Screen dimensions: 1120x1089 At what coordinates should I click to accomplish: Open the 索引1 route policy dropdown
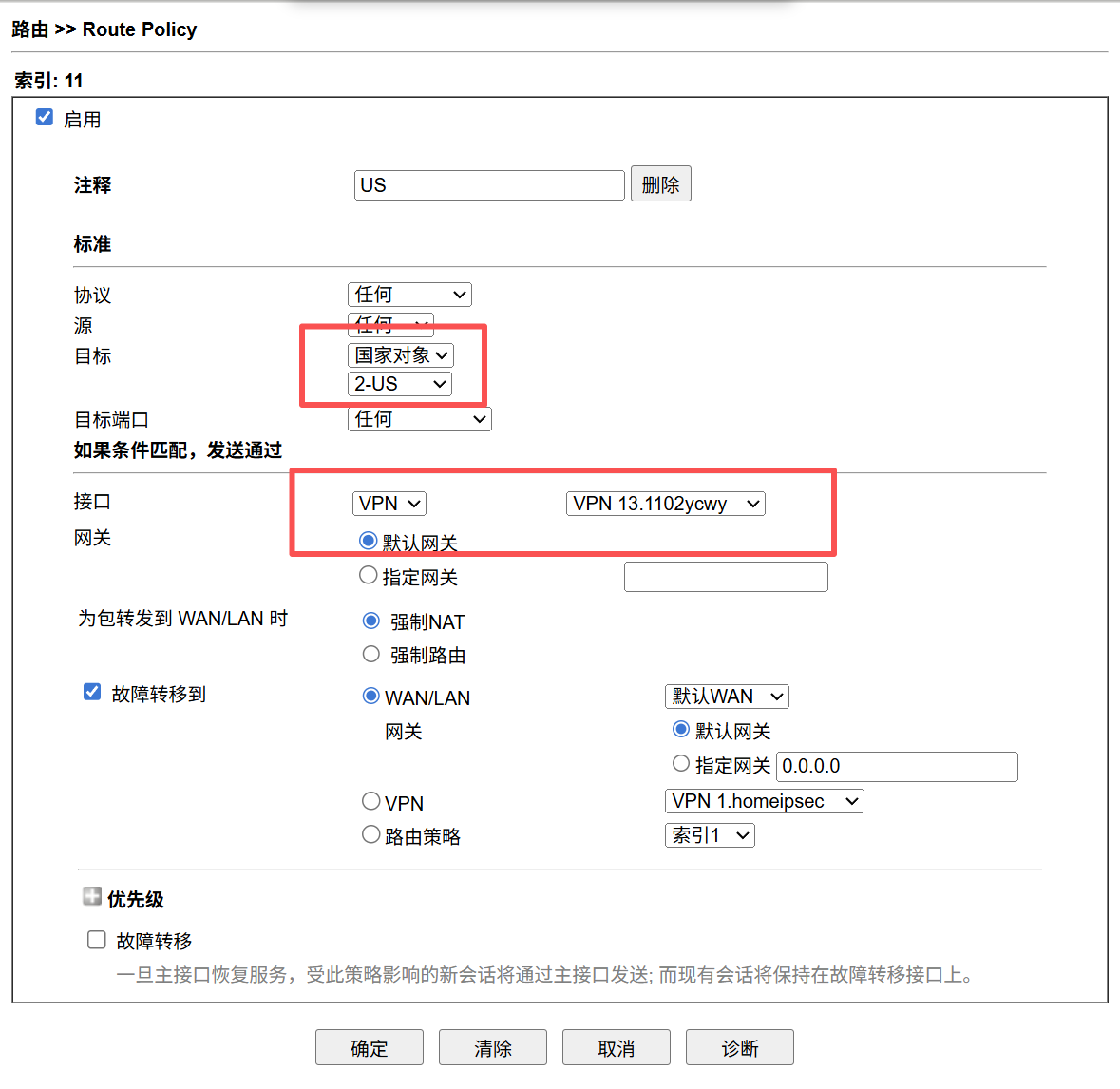(710, 834)
